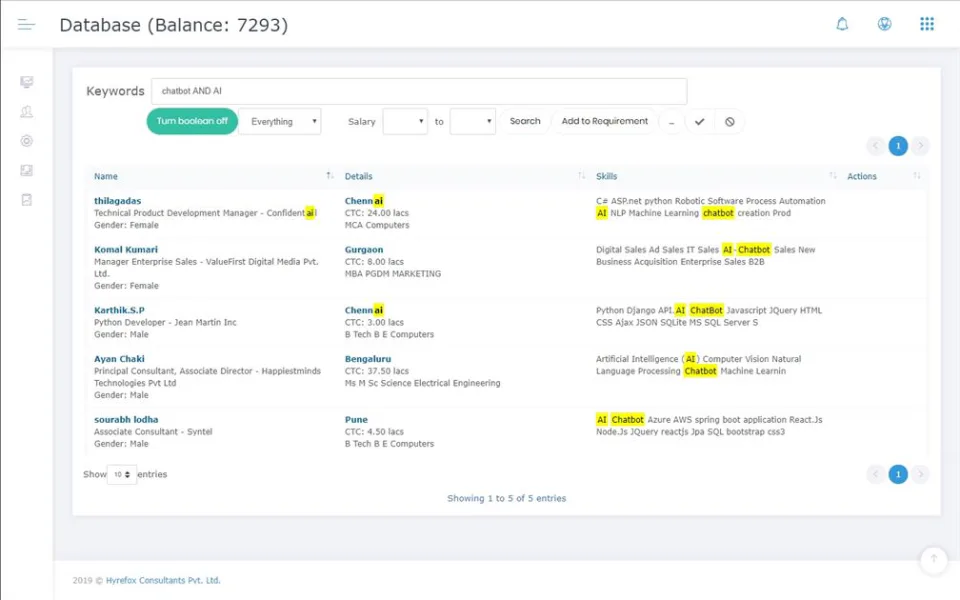960x600 pixels.
Task: Click the scroll-to-top arrow bottom right
Action: 933,560
